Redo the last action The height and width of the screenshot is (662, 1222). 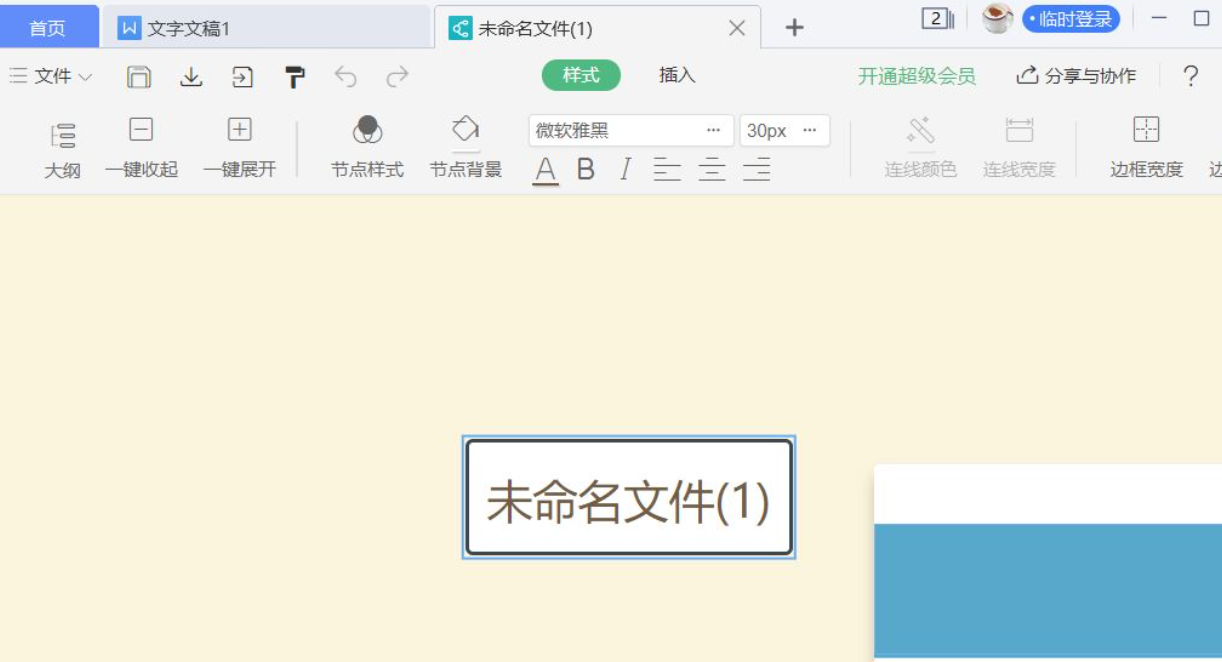coord(398,77)
